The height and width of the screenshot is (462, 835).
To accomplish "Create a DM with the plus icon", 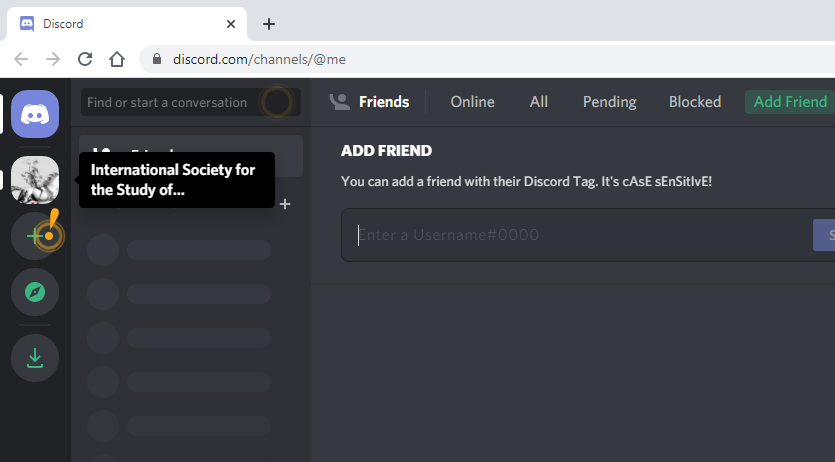I will pos(285,204).
